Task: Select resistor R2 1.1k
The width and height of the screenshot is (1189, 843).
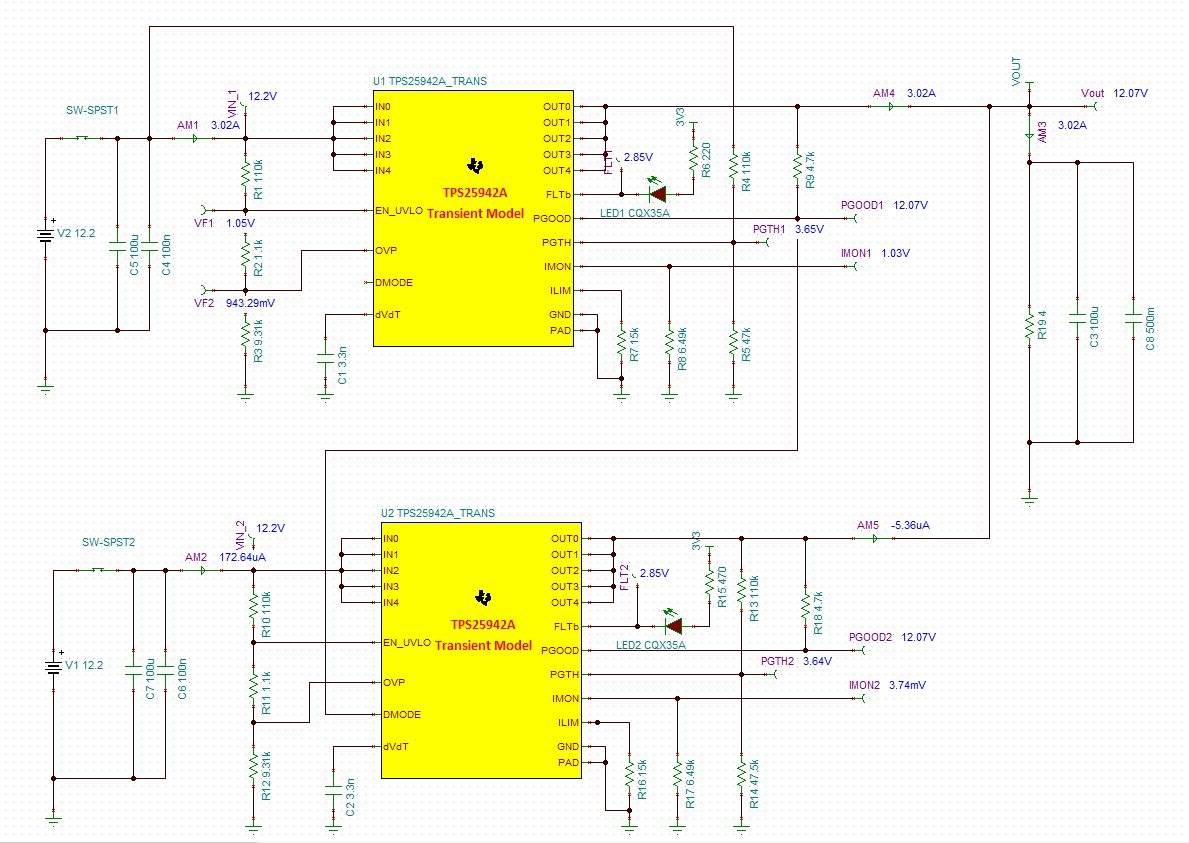Action: tap(246, 255)
